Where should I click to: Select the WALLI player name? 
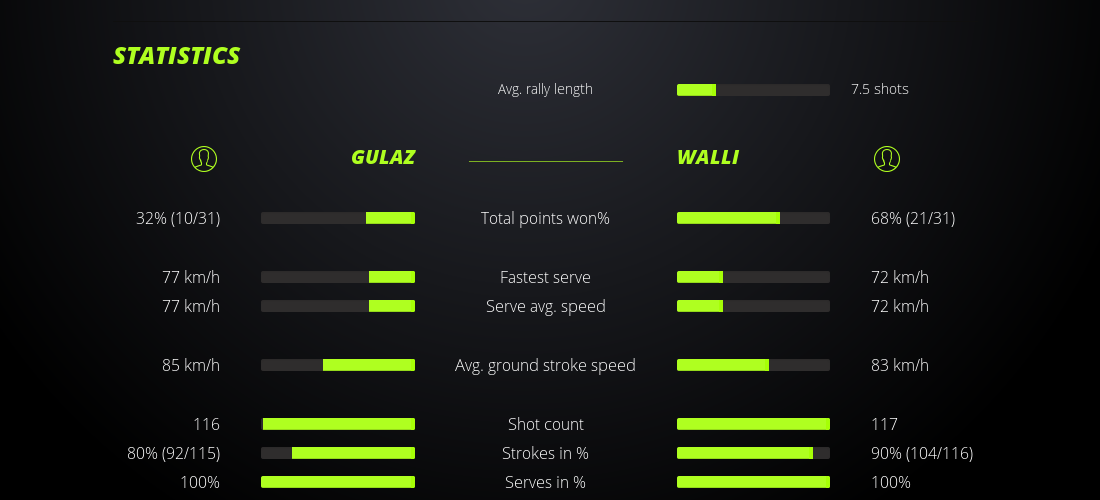coord(708,157)
